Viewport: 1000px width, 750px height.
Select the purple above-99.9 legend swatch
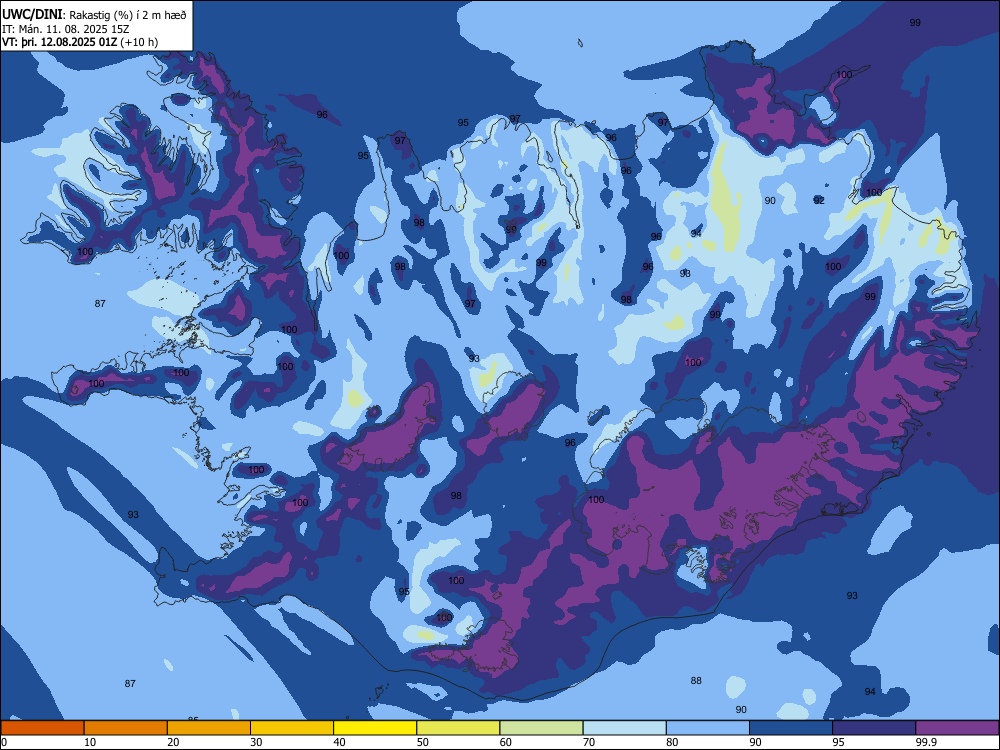[957, 728]
